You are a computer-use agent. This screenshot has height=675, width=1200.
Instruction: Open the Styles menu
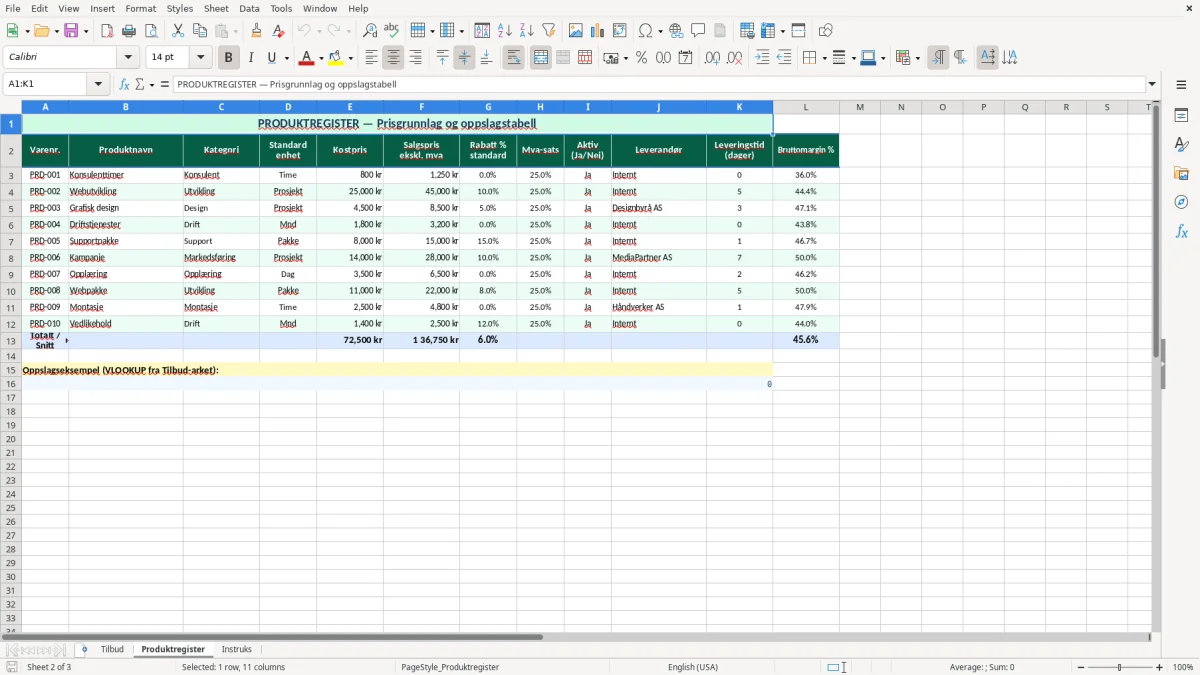(180, 8)
